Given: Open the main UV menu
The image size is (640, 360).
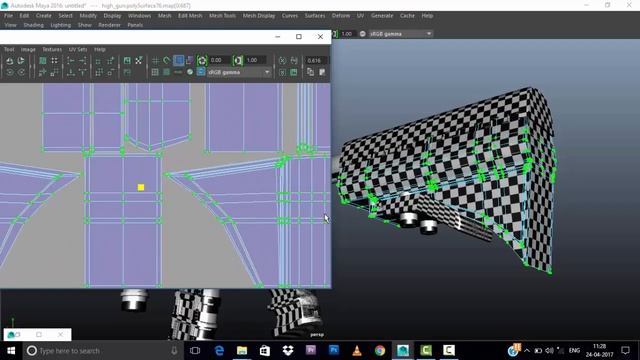Looking at the screenshot, I should (360, 16).
